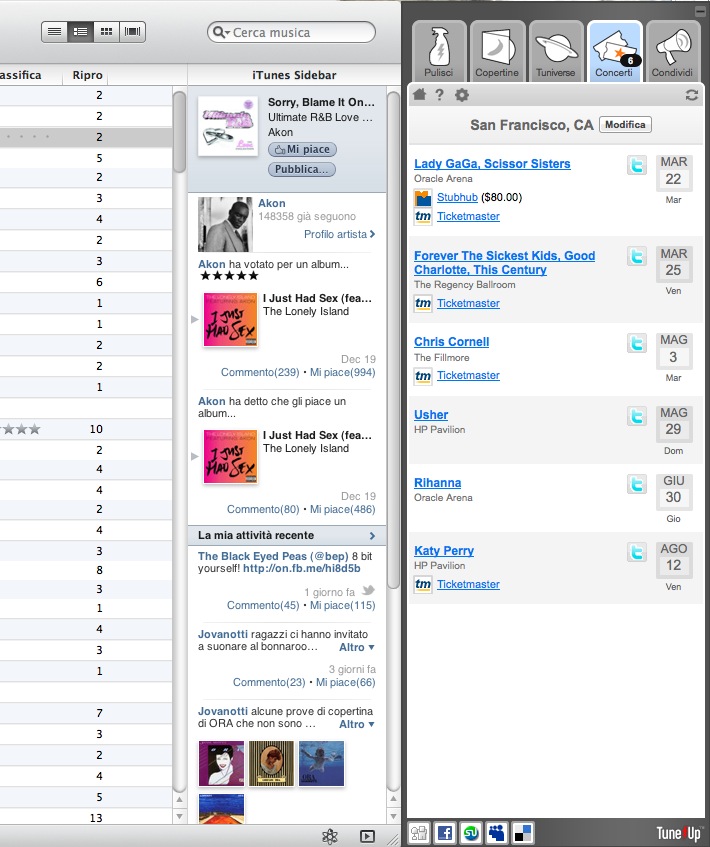Switch iTunes to grid view
The image size is (710, 847).
[x=106, y=32]
